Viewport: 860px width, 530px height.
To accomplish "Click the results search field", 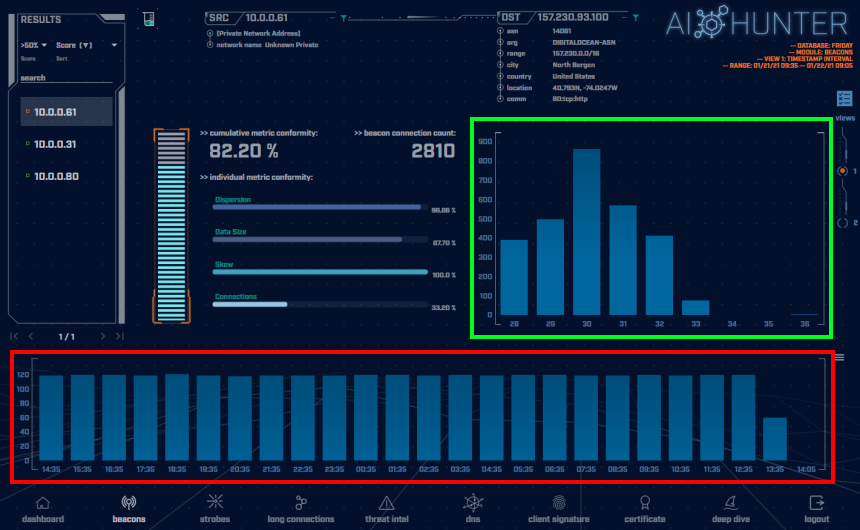I will [x=66, y=78].
